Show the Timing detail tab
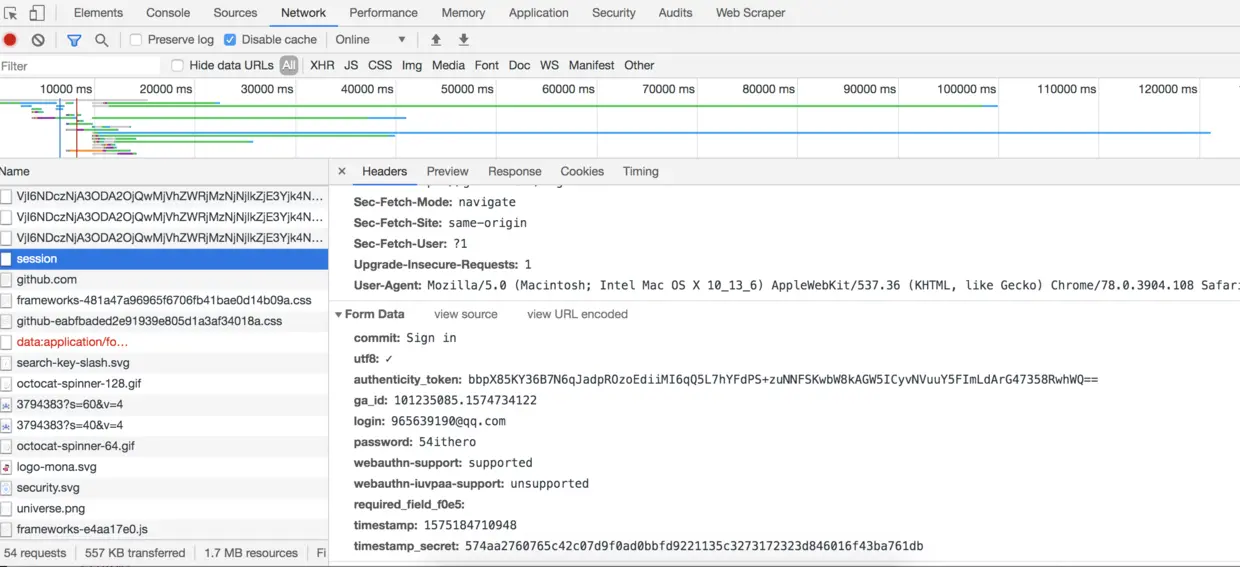 [640, 172]
